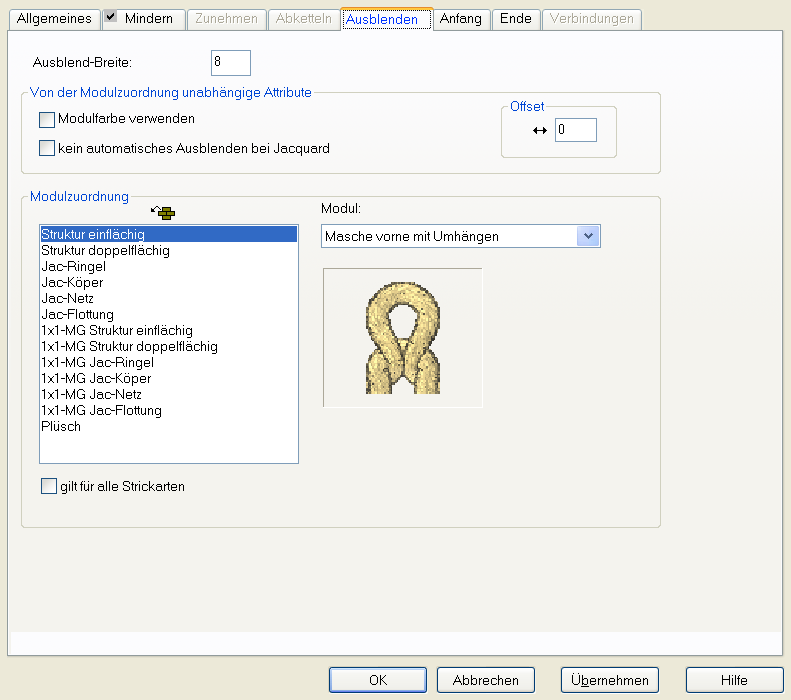The height and width of the screenshot is (700, 791).
Task: Toggle the Mindern tab checkbox
Action: [111, 18]
